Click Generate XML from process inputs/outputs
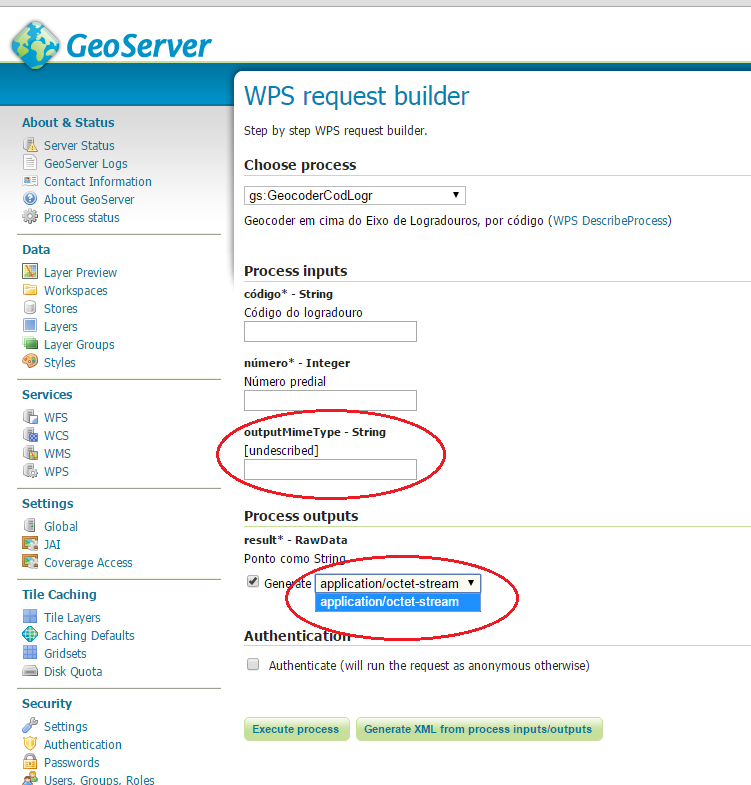The image size is (751, 785). click(479, 729)
